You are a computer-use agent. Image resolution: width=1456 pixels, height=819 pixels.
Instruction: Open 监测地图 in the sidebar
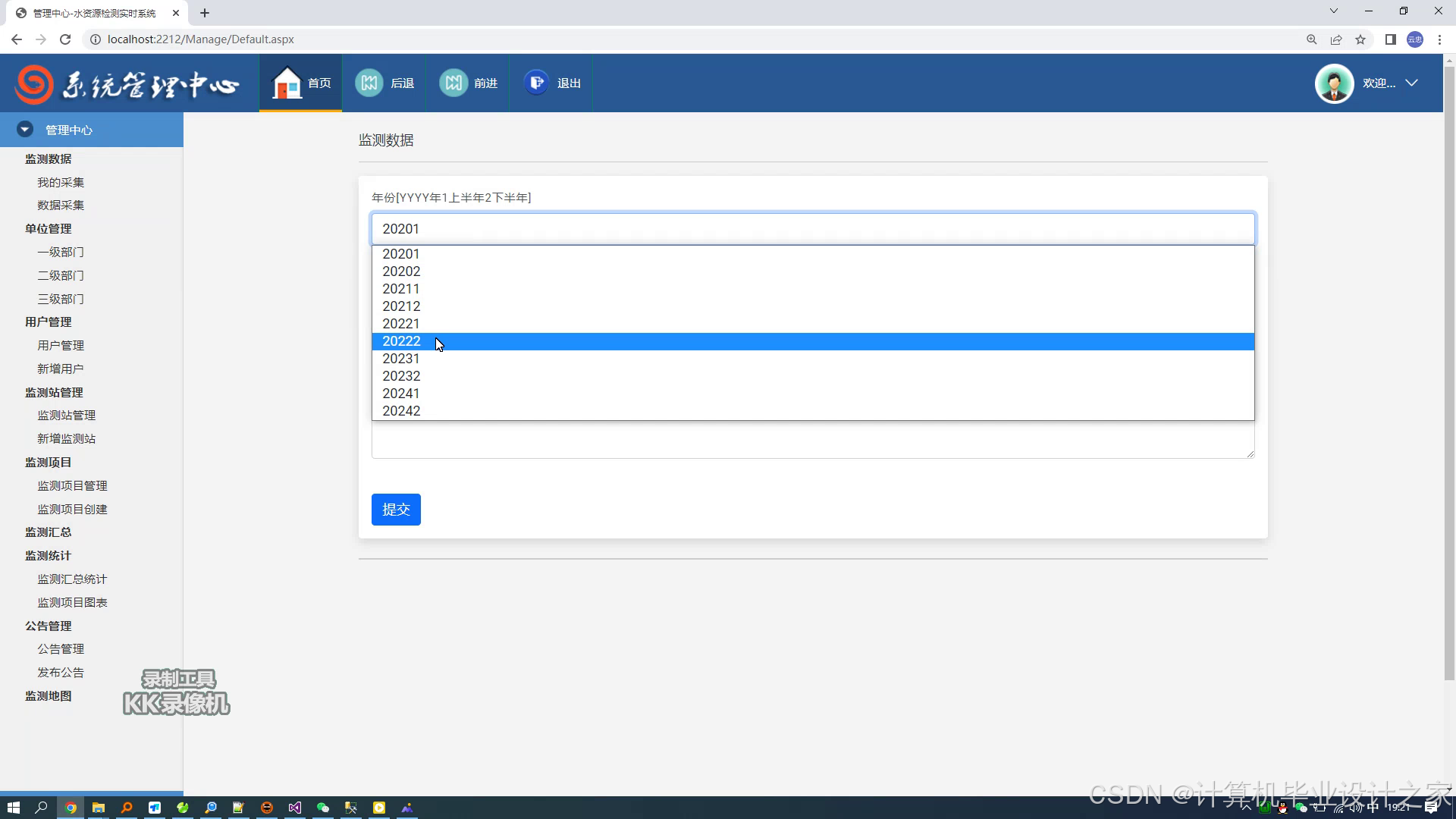coord(49,696)
